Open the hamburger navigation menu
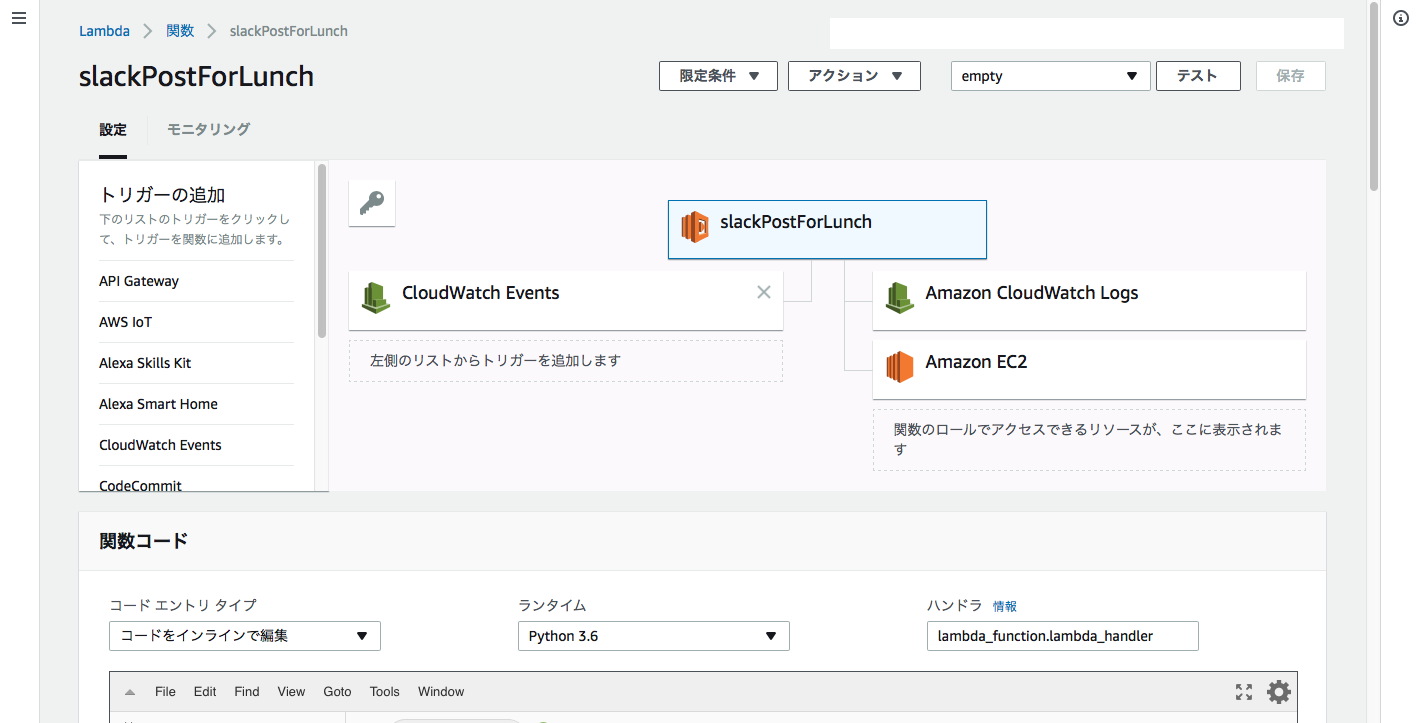 (x=18, y=19)
